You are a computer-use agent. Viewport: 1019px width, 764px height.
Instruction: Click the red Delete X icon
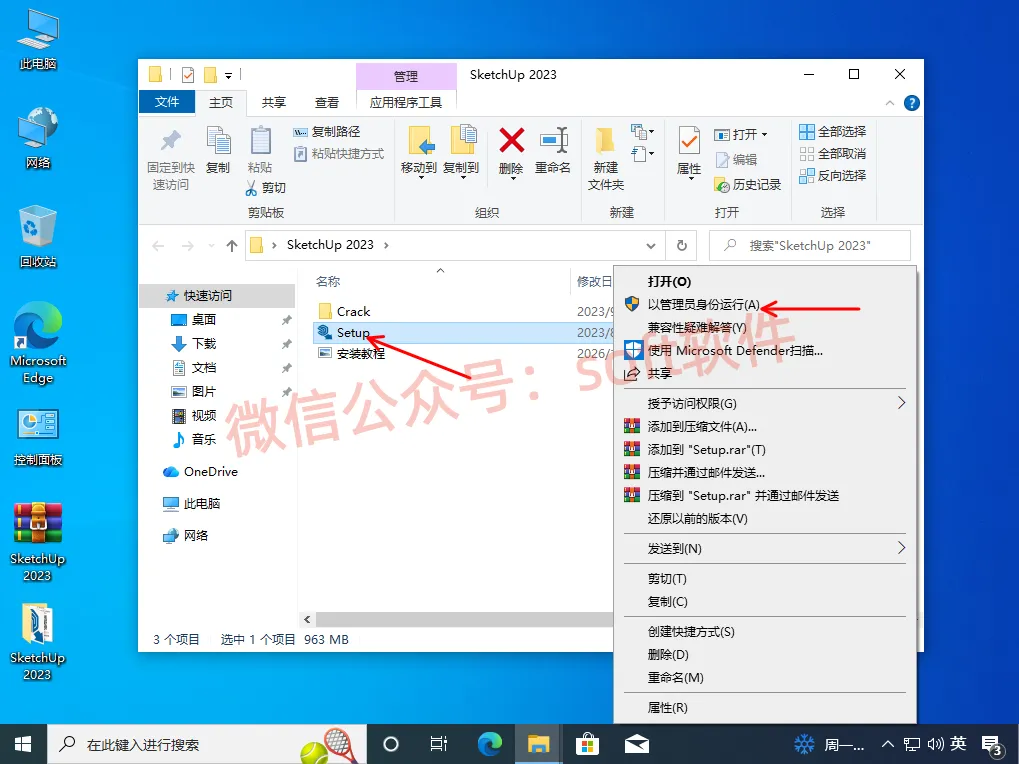511,140
